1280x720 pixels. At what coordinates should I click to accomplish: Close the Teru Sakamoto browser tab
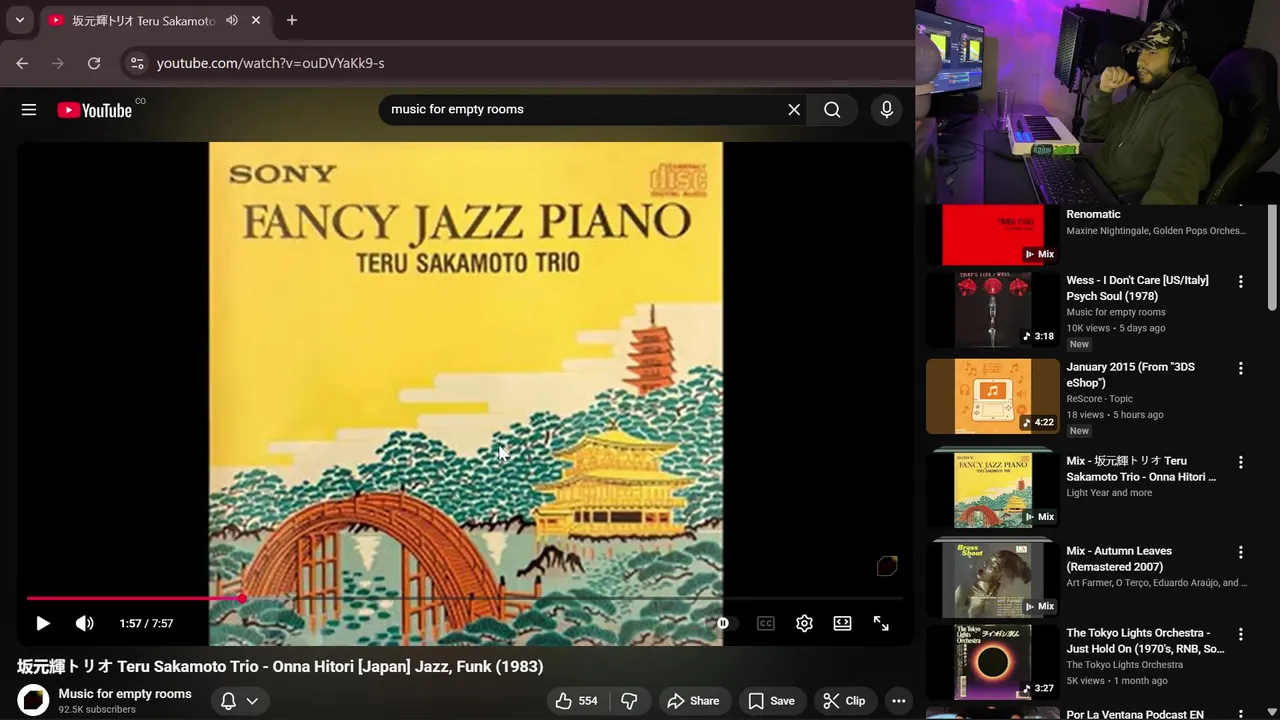pyautogui.click(x=256, y=20)
